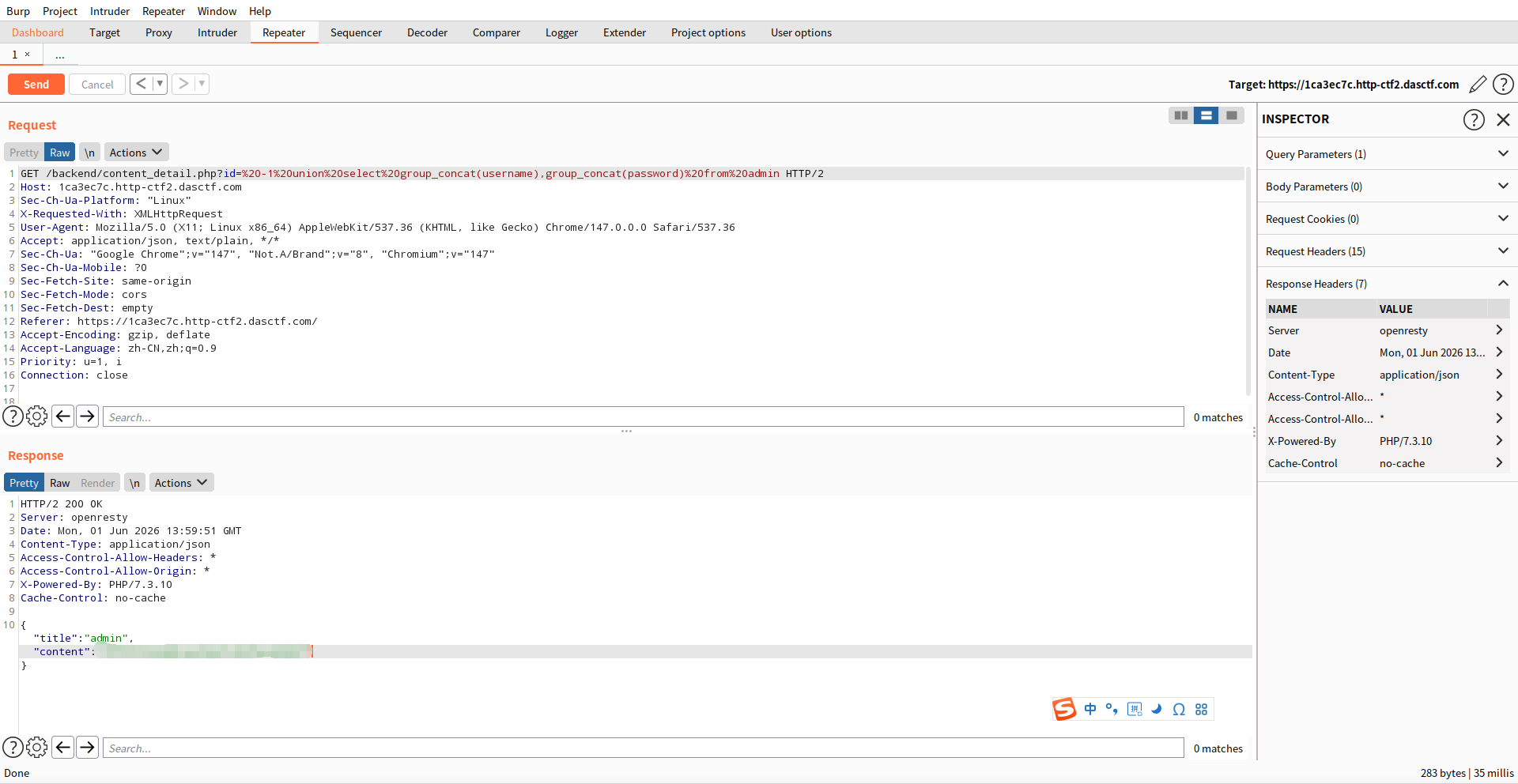Viewport: 1518px width, 784px height.
Task: Go to next match in request search
Action: pyautogui.click(x=87, y=416)
